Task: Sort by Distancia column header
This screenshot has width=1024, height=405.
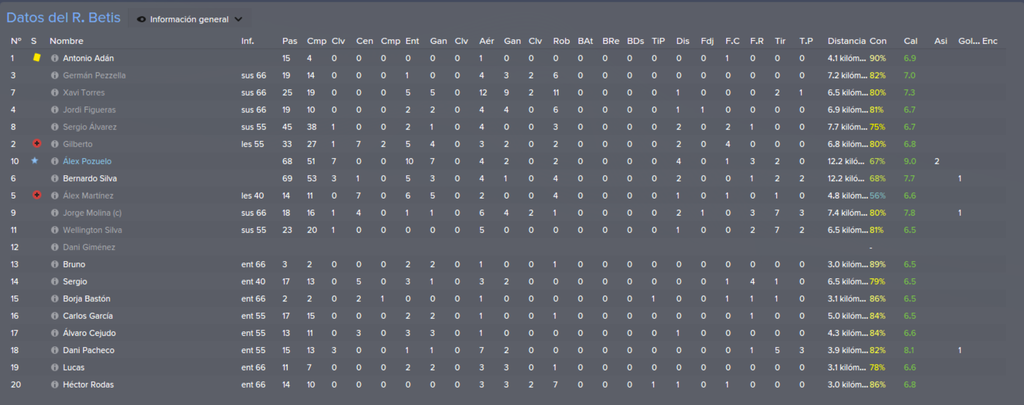Action: pyautogui.click(x=846, y=40)
